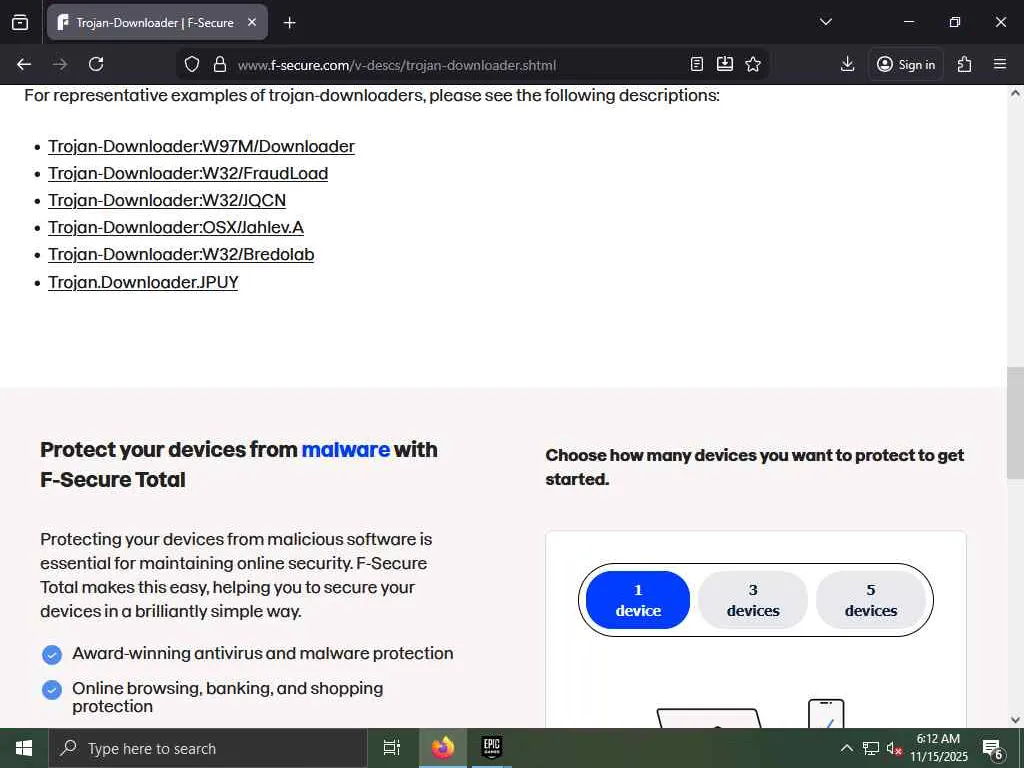Toggle Reader View icon
Image resolution: width=1024 pixels, height=768 pixels.
pyautogui.click(x=697, y=64)
